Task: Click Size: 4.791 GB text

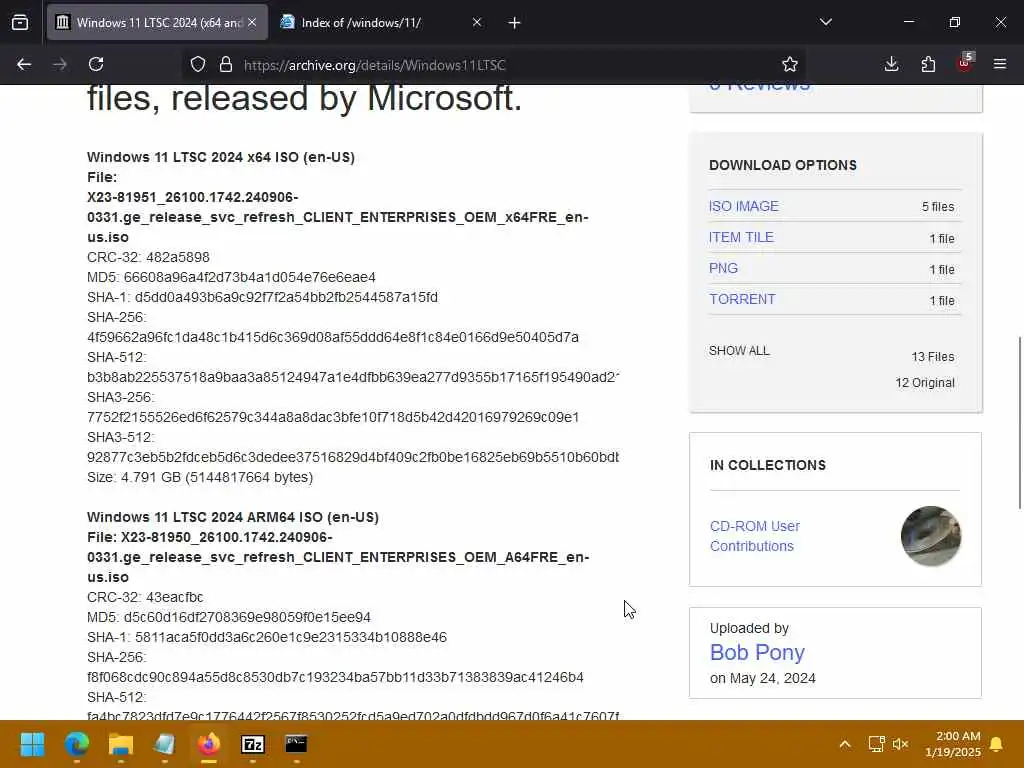Action: click(200, 477)
